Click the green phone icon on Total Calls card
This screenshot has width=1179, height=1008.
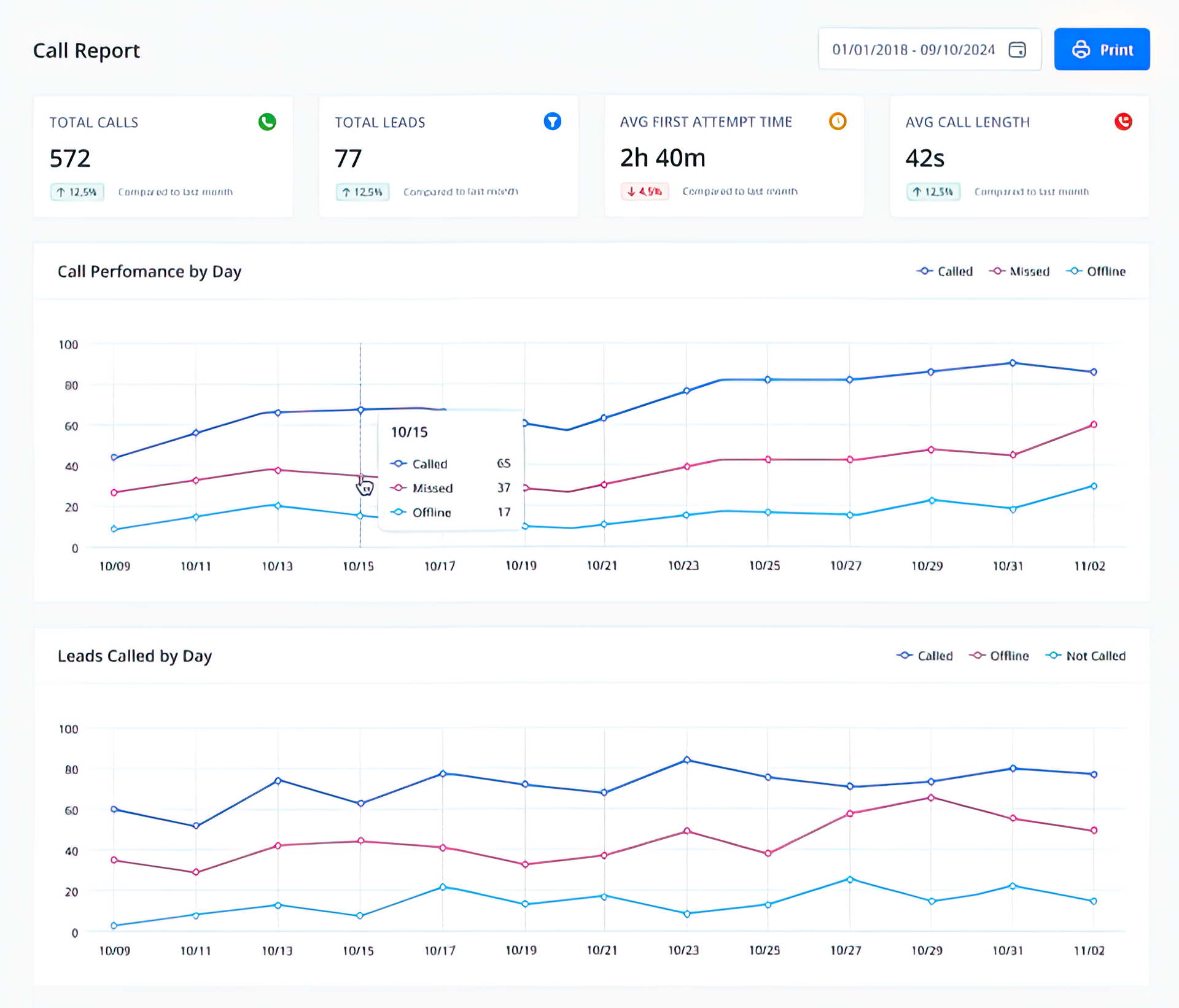coord(267,122)
